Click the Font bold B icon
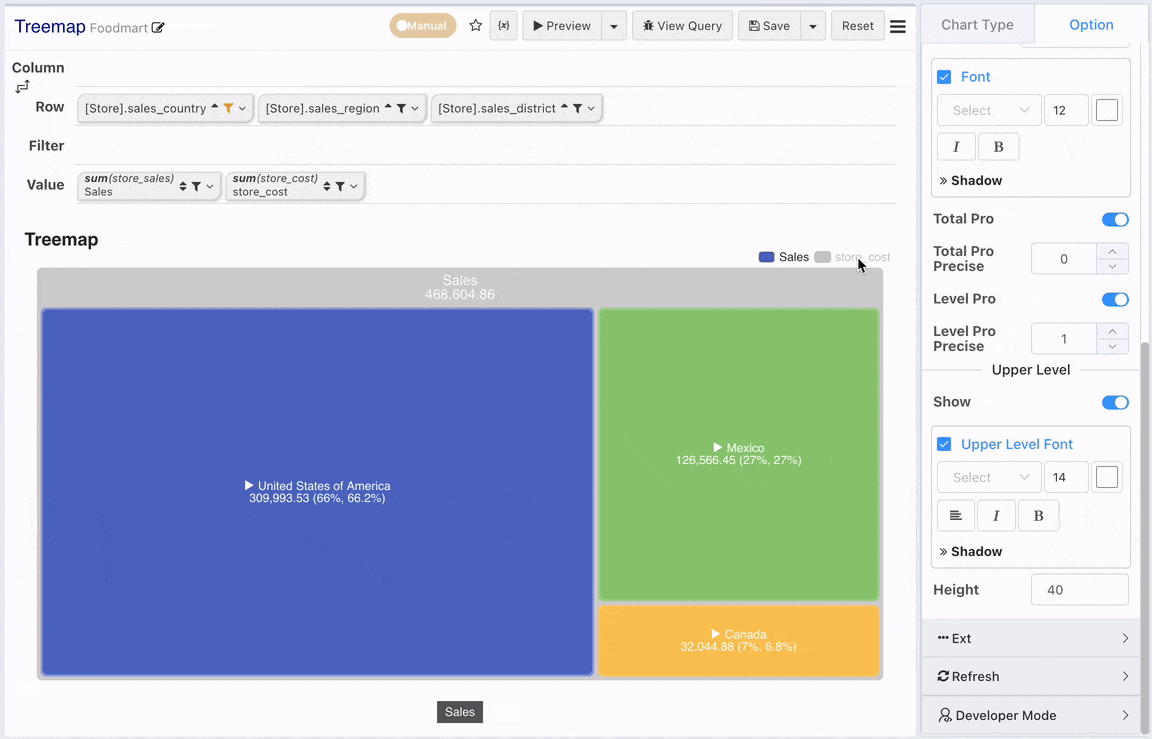Image resolution: width=1152 pixels, height=739 pixels. (998, 147)
